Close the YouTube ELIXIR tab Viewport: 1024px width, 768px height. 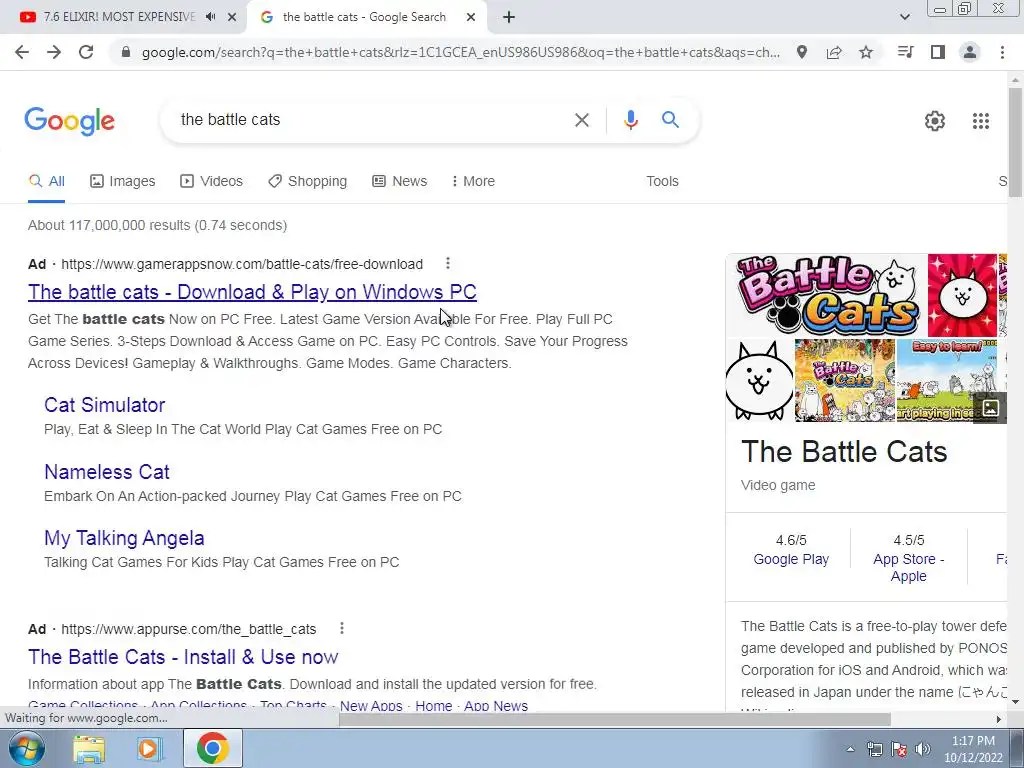click(232, 18)
